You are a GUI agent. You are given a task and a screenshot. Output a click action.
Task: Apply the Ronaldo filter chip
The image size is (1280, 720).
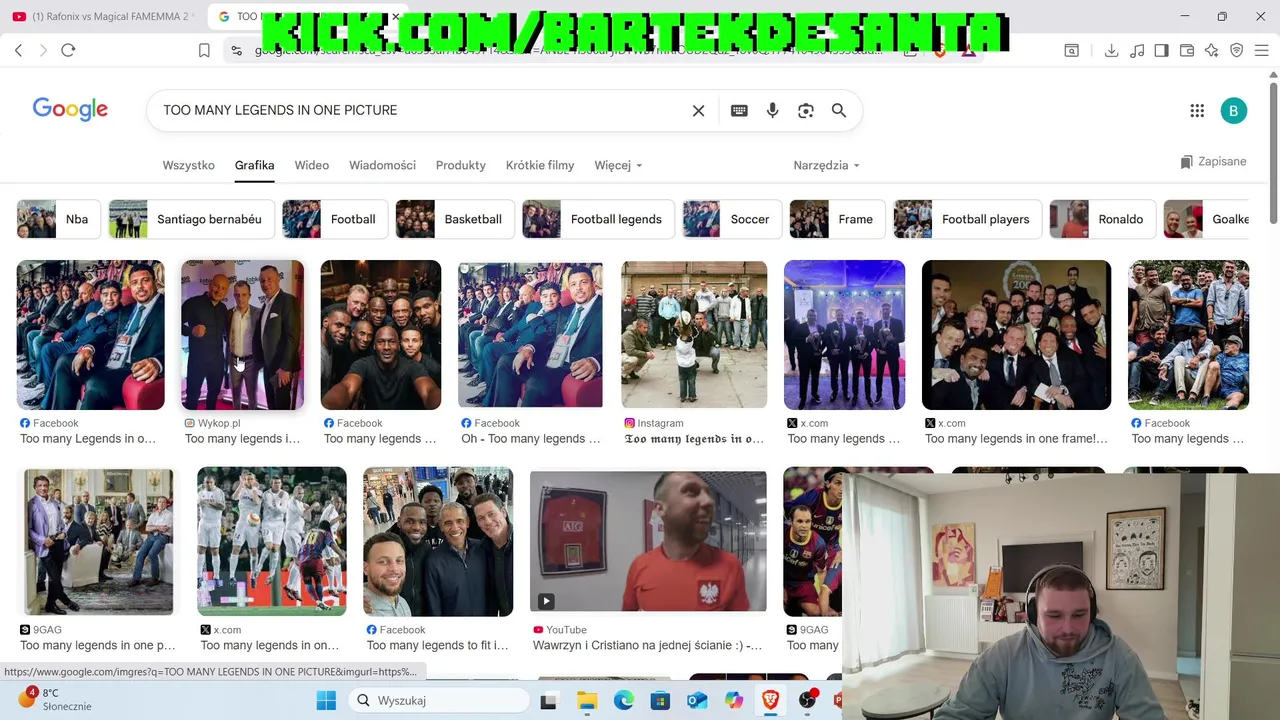click(x=1103, y=219)
